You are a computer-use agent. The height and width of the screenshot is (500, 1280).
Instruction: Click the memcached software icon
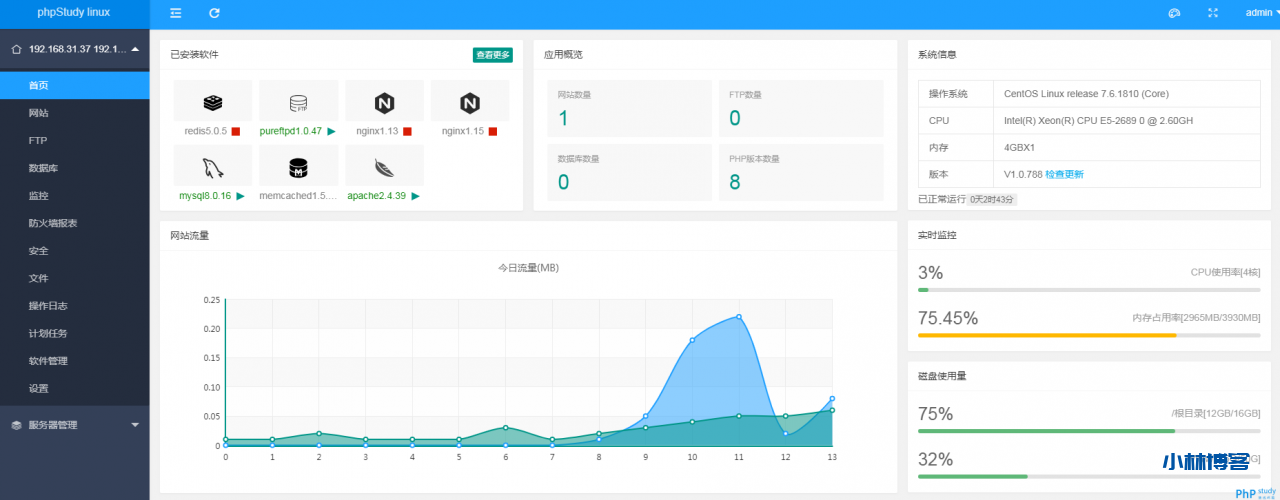point(298,166)
